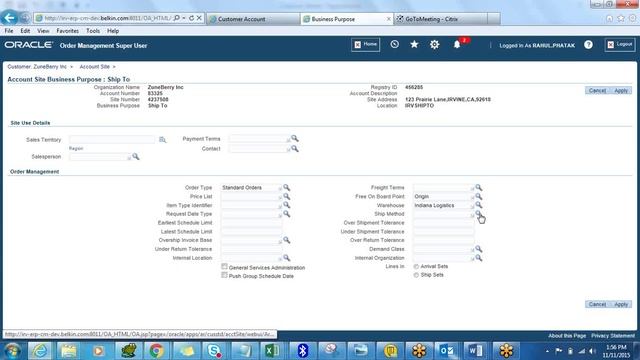Open File menu in browser

click(x=9, y=31)
